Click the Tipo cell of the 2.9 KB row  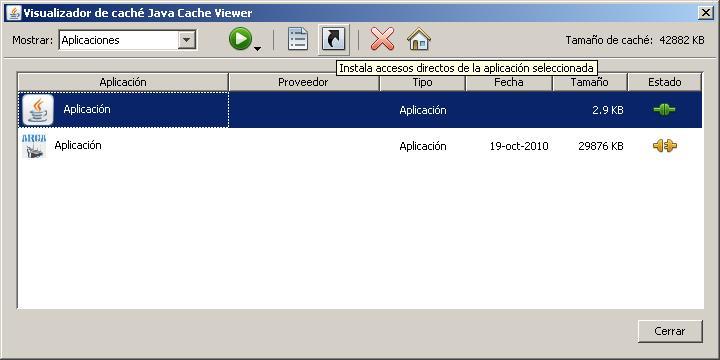tap(422, 110)
